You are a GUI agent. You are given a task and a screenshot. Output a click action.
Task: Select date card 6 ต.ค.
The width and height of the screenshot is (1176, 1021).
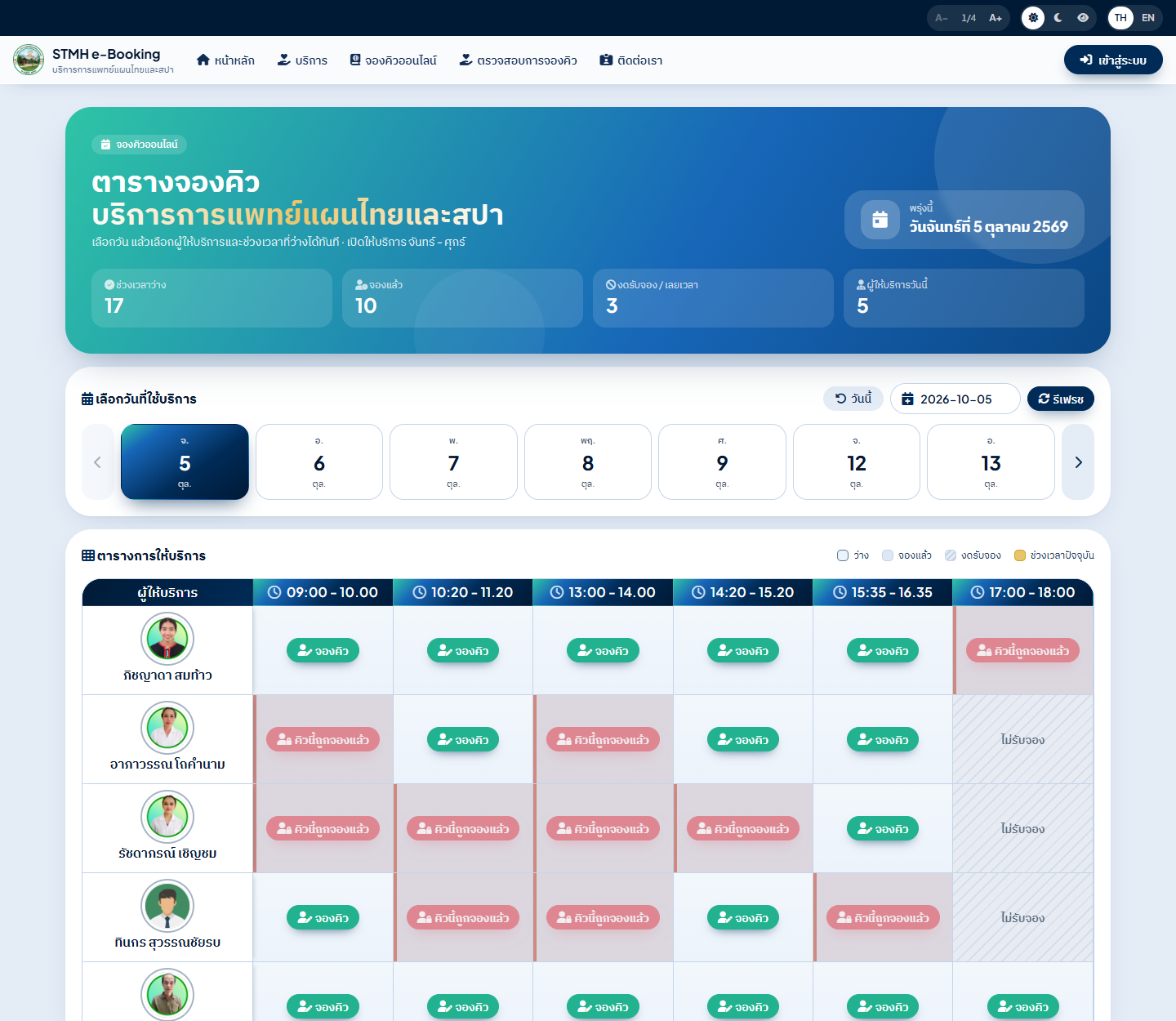(x=319, y=461)
